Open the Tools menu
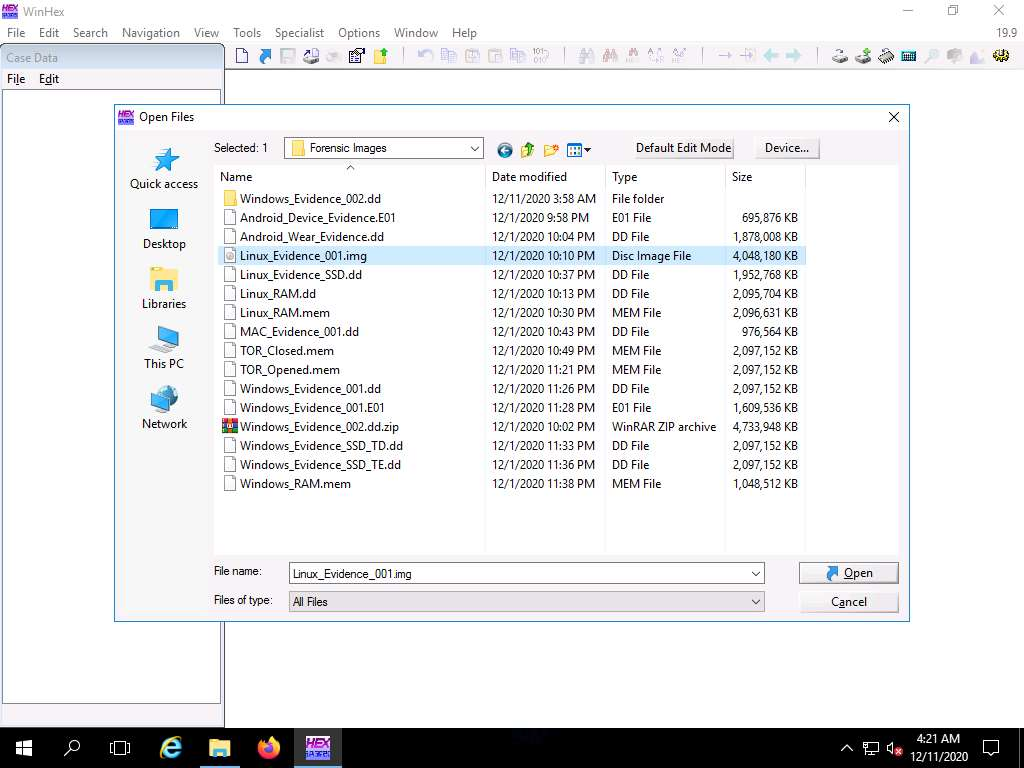Screen dimensions: 1024x768 [247, 33]
